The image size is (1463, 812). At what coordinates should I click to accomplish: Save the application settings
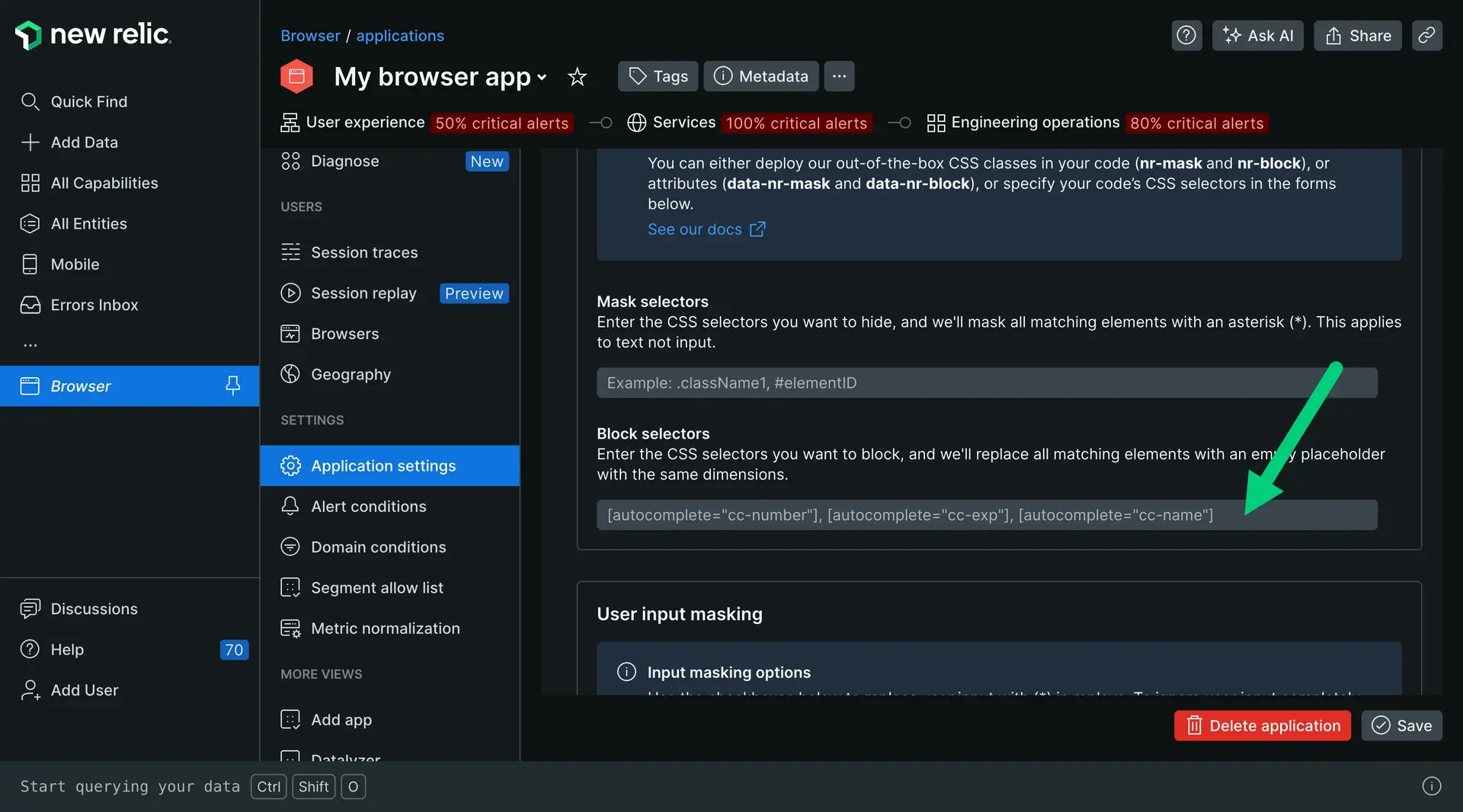click(1401, 726)
